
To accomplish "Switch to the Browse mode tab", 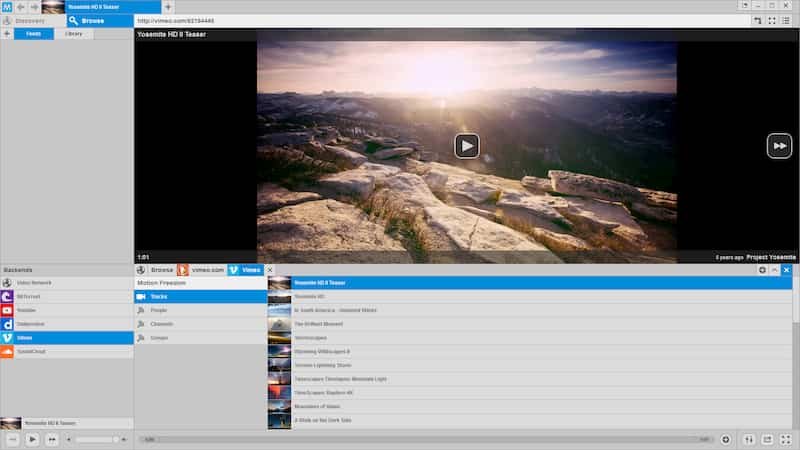I will point(100,21).
